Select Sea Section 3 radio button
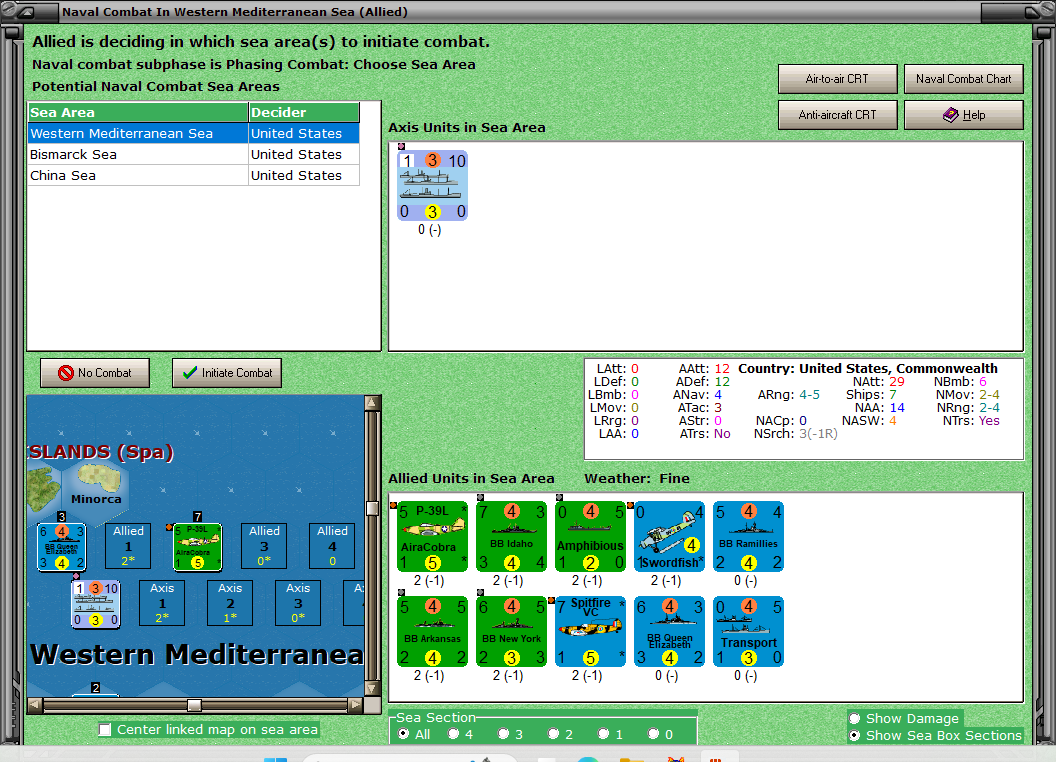 (503, 734)
